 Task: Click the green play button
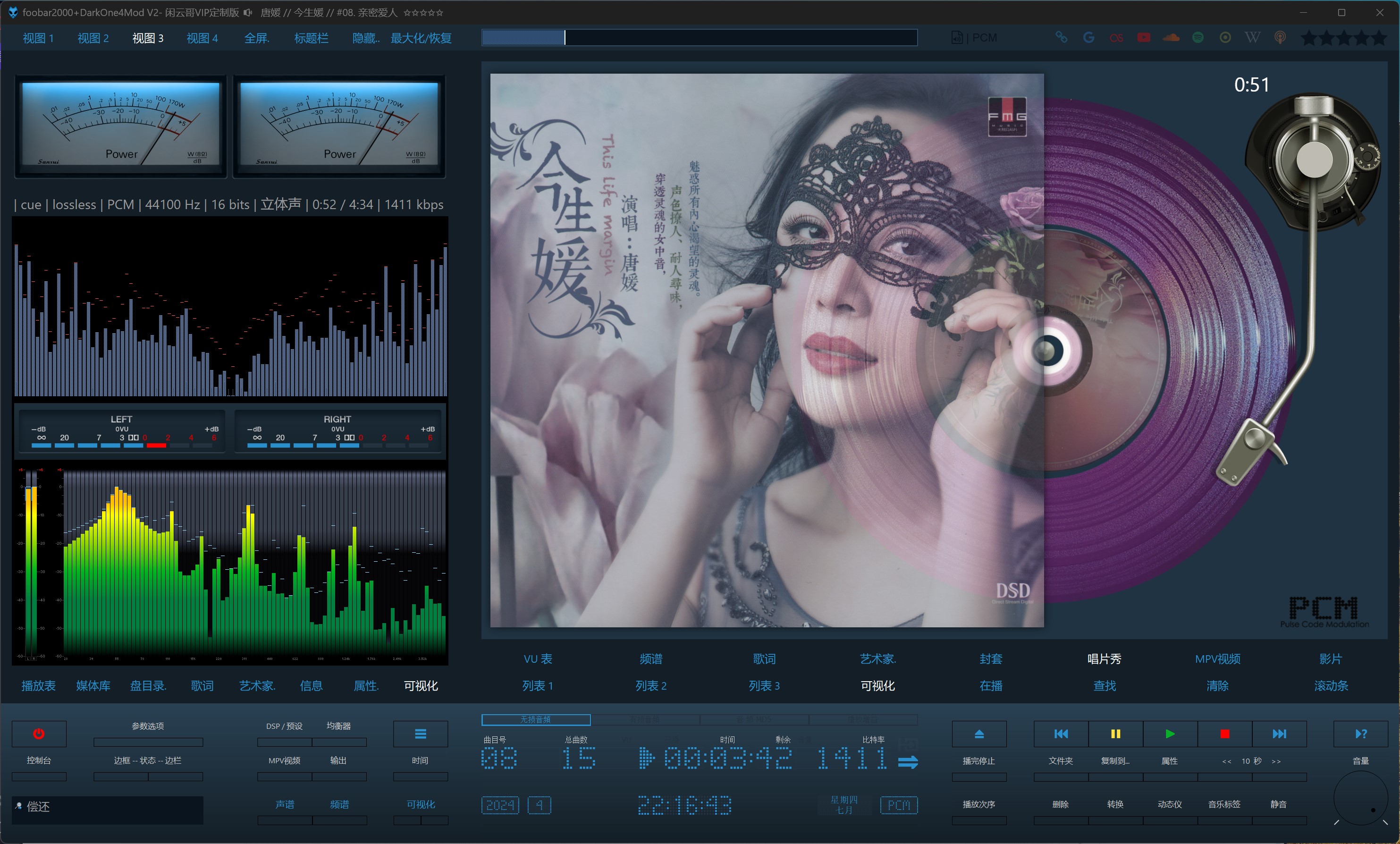1170,734
